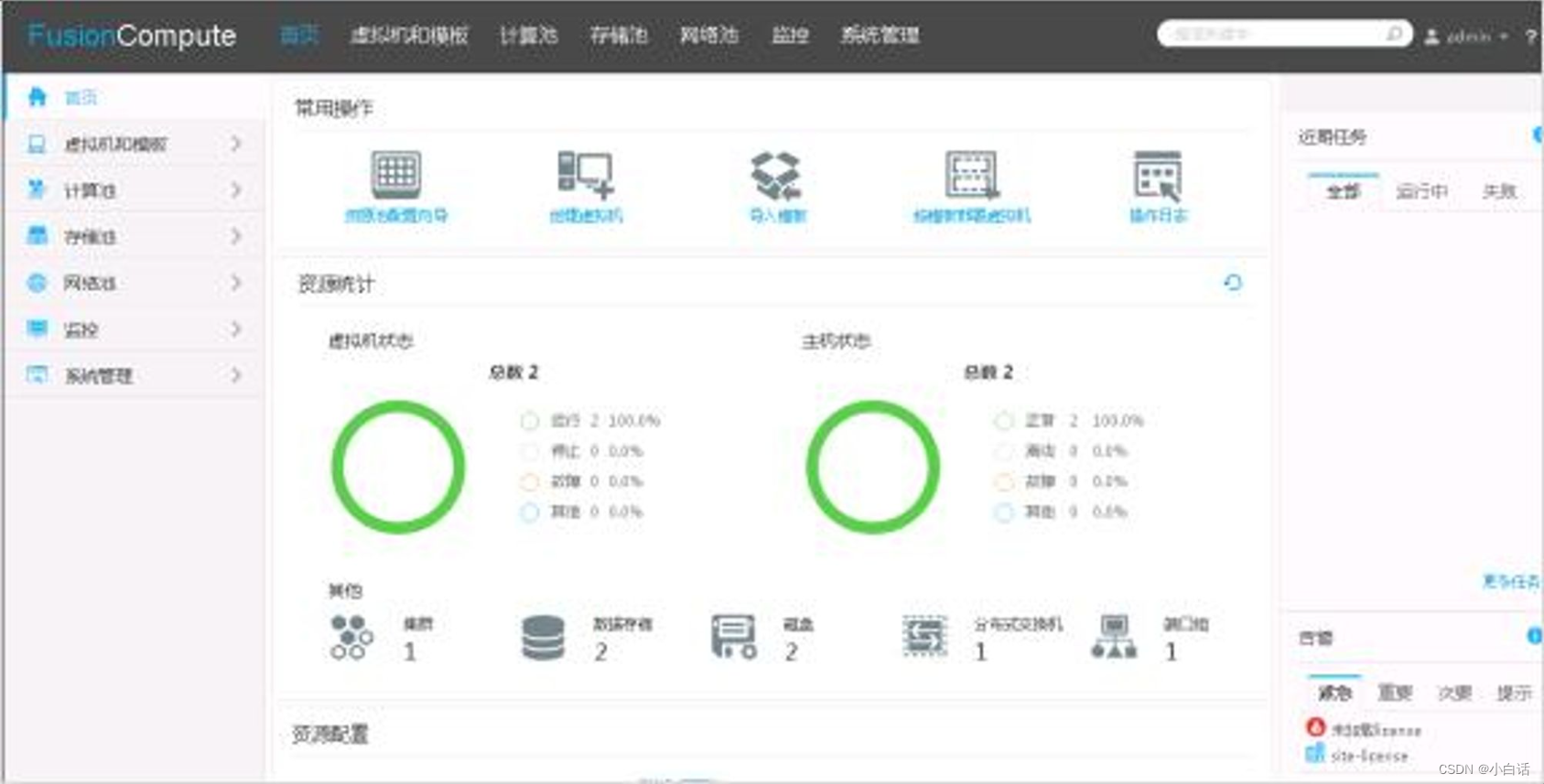Click the create cluster wizard grid icon
Screen dimensions: 1544x784
click(x=396, y=174)
